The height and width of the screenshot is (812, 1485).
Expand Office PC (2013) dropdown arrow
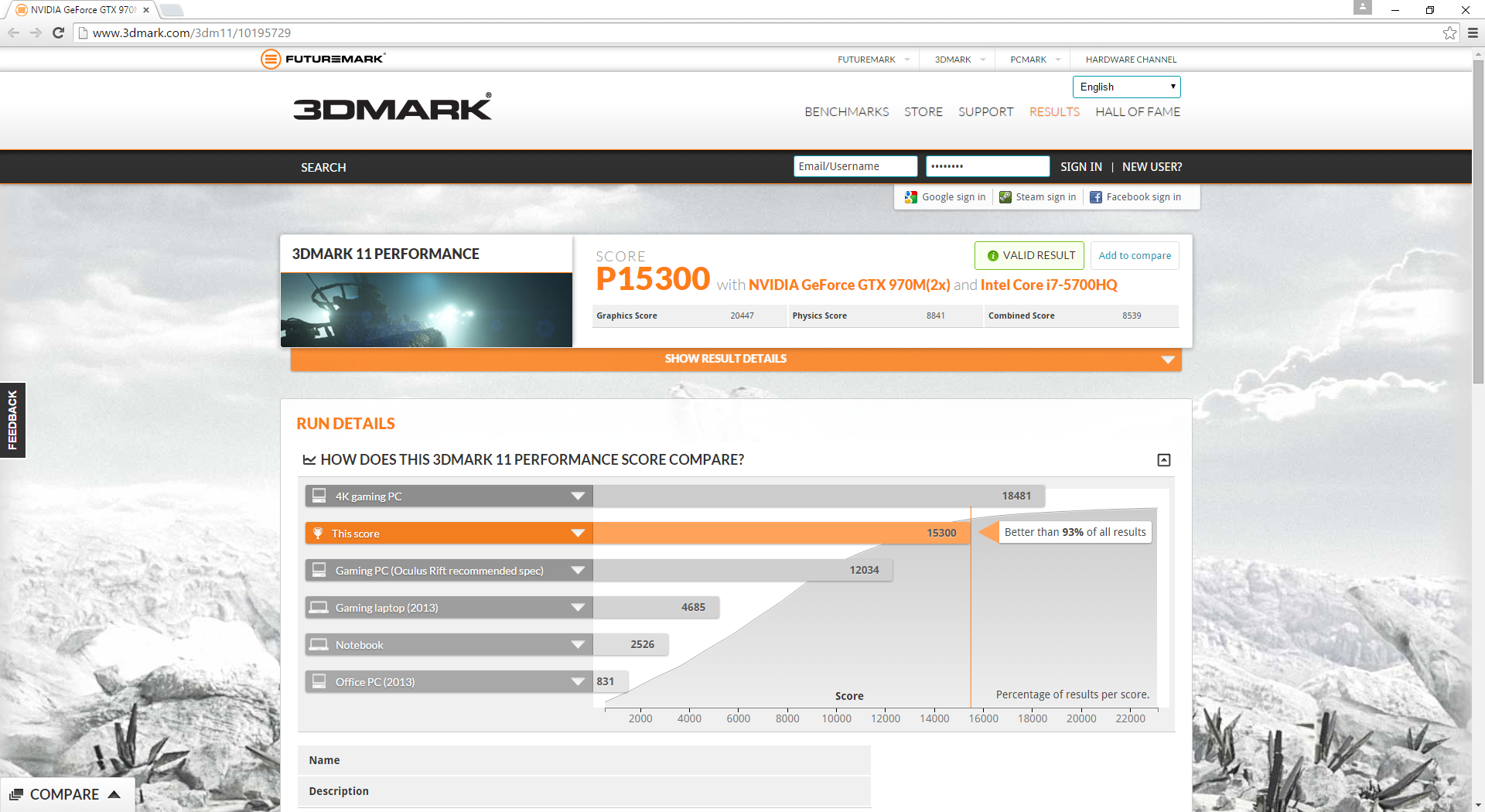578,681
